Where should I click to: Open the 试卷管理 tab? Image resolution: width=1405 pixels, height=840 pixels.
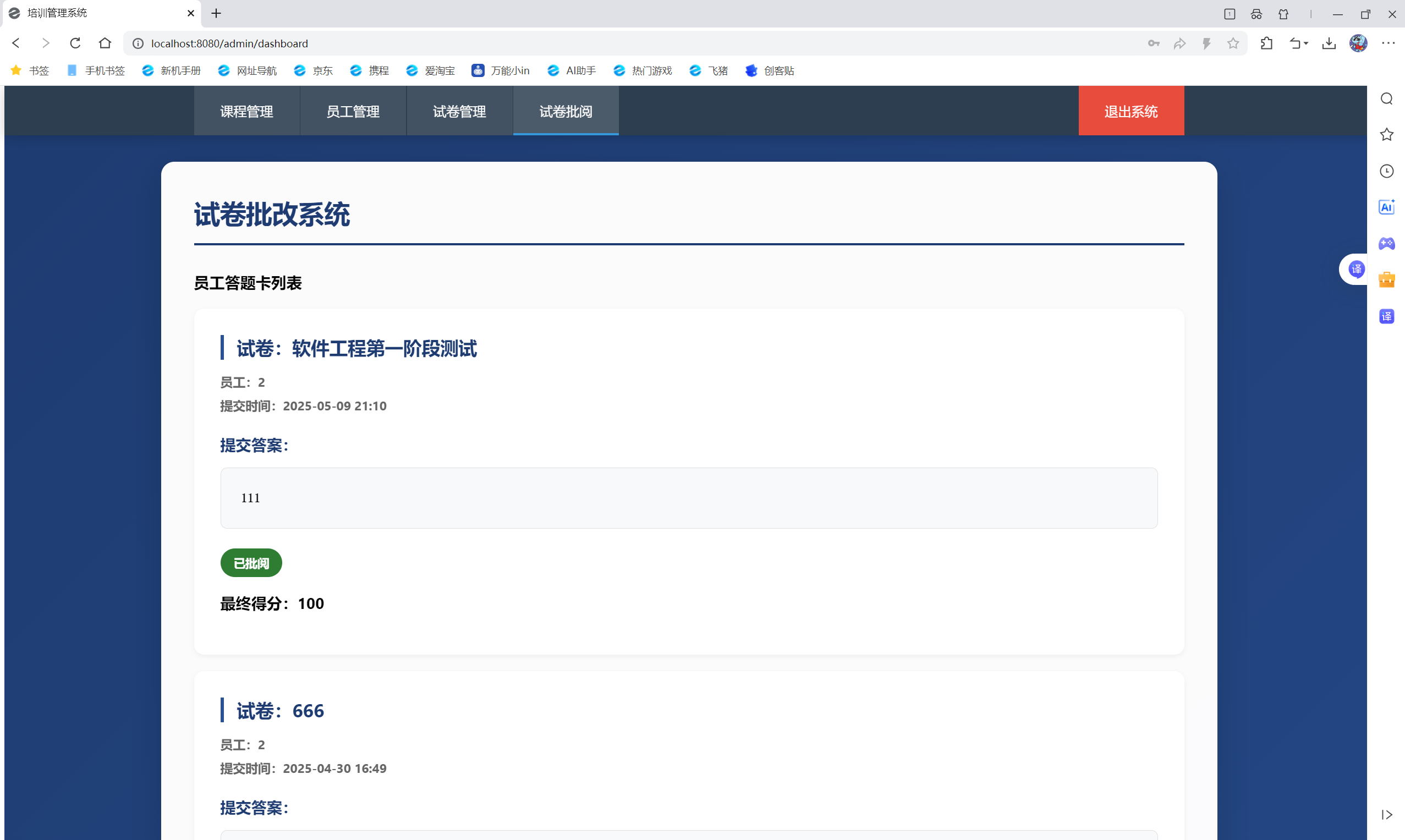tap(459, 112)
